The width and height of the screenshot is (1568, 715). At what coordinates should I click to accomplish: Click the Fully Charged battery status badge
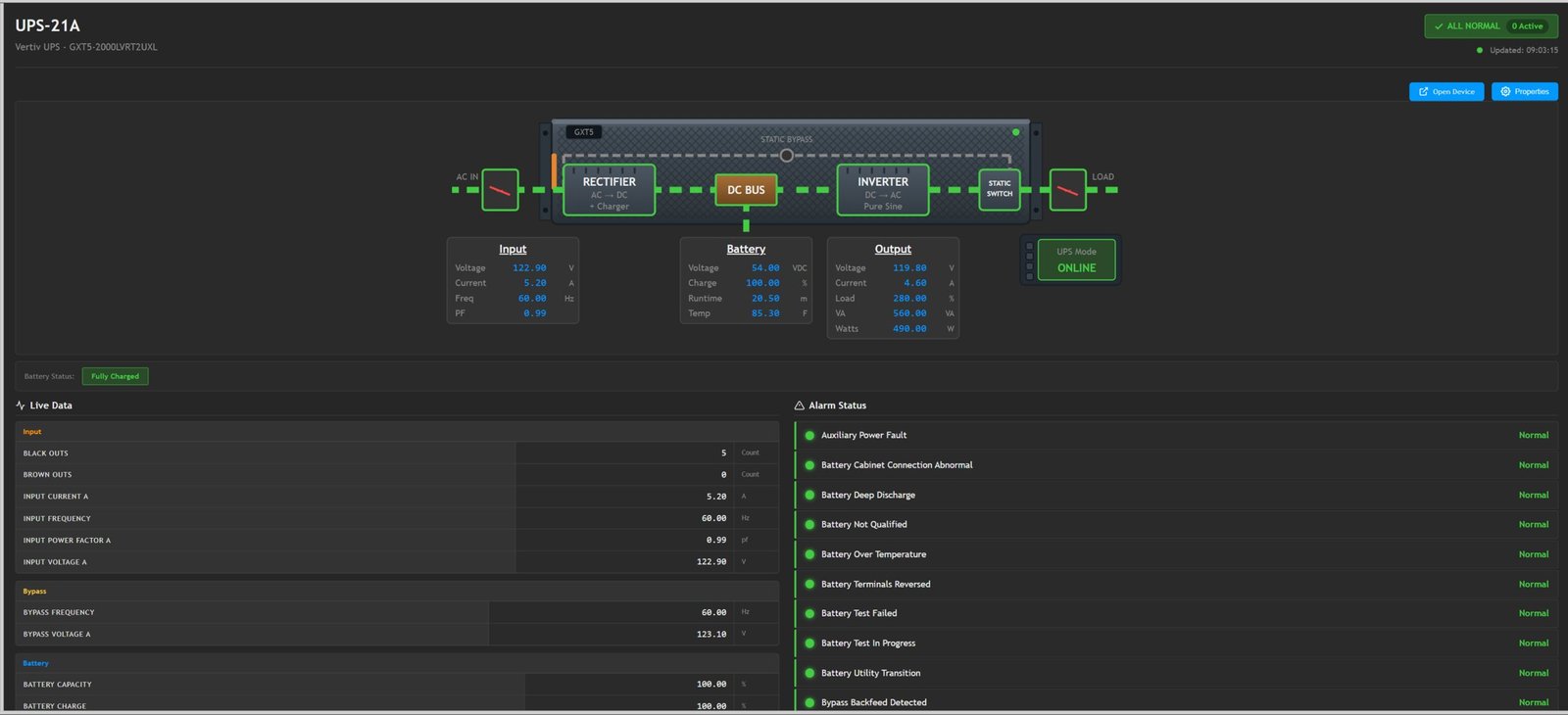[115, 376]
